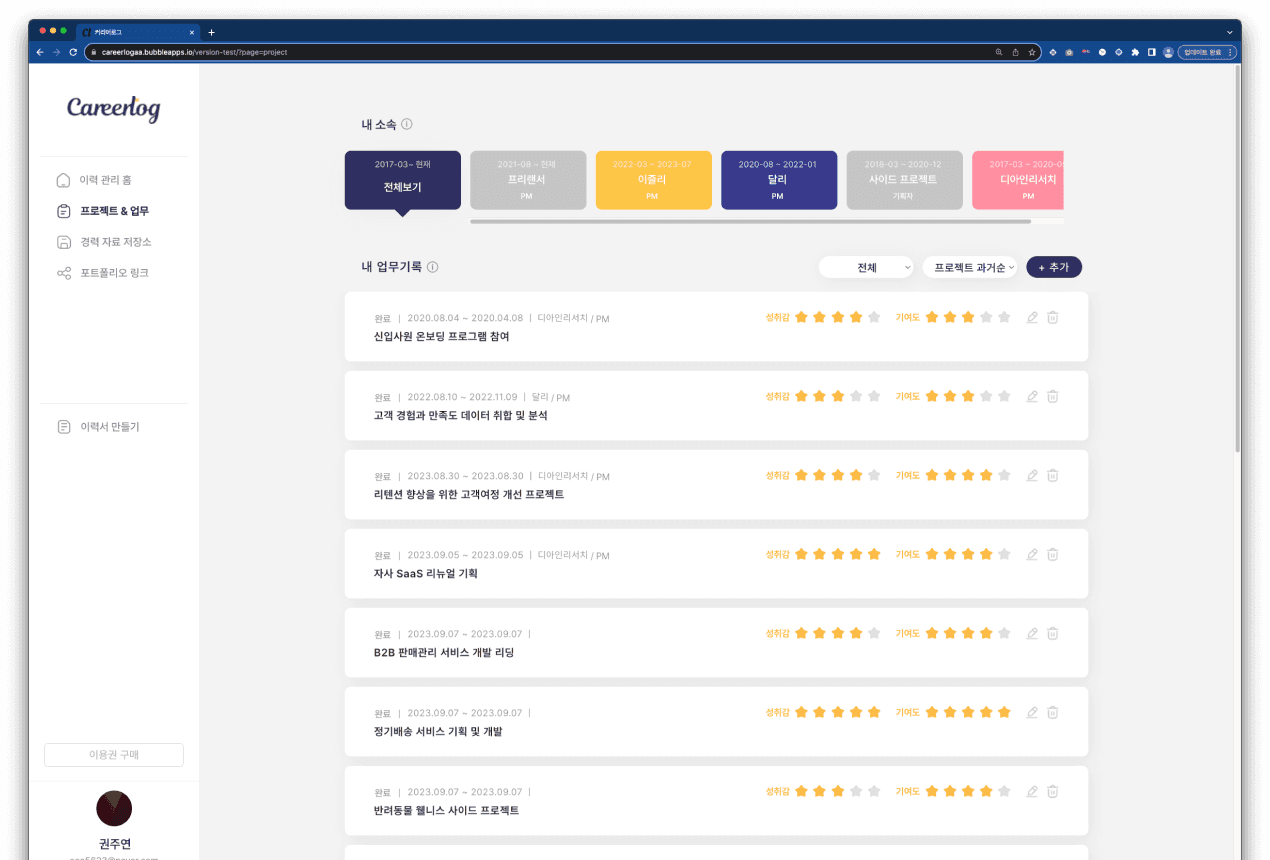Delete the 자사 SaaS 리뉴얼 기획 record
1270x860 pixels.
click(x=1053, y=554)
